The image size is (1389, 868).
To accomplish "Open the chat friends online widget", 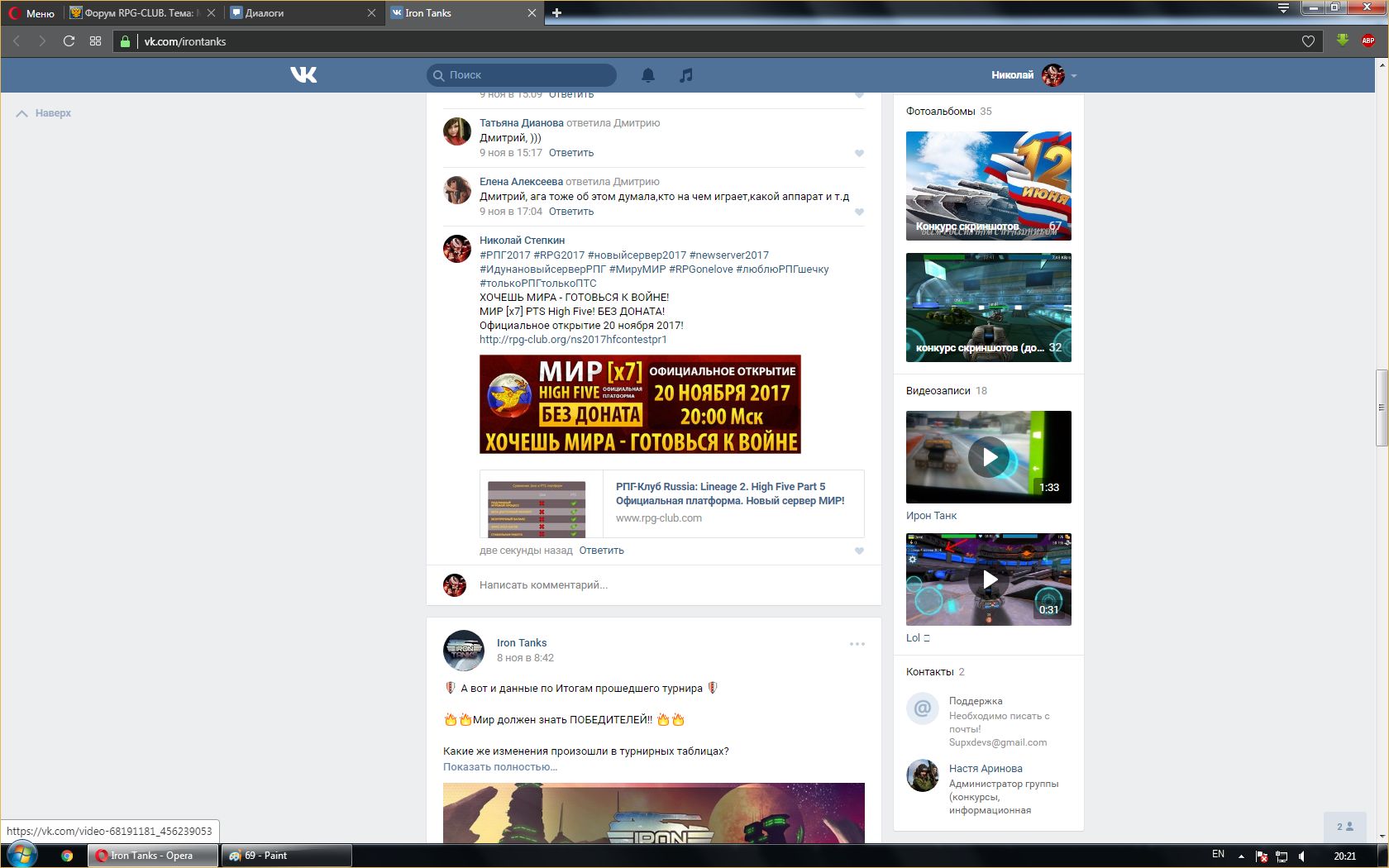I will click(x=1345, y=827).
